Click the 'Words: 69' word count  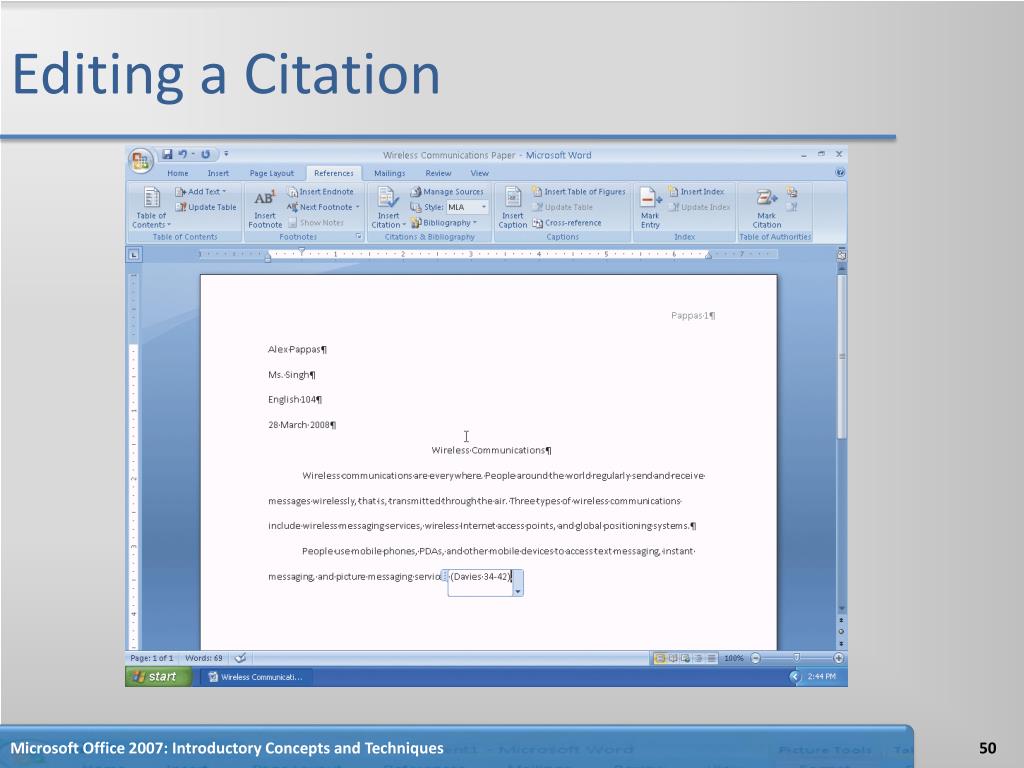pos(203,658)
